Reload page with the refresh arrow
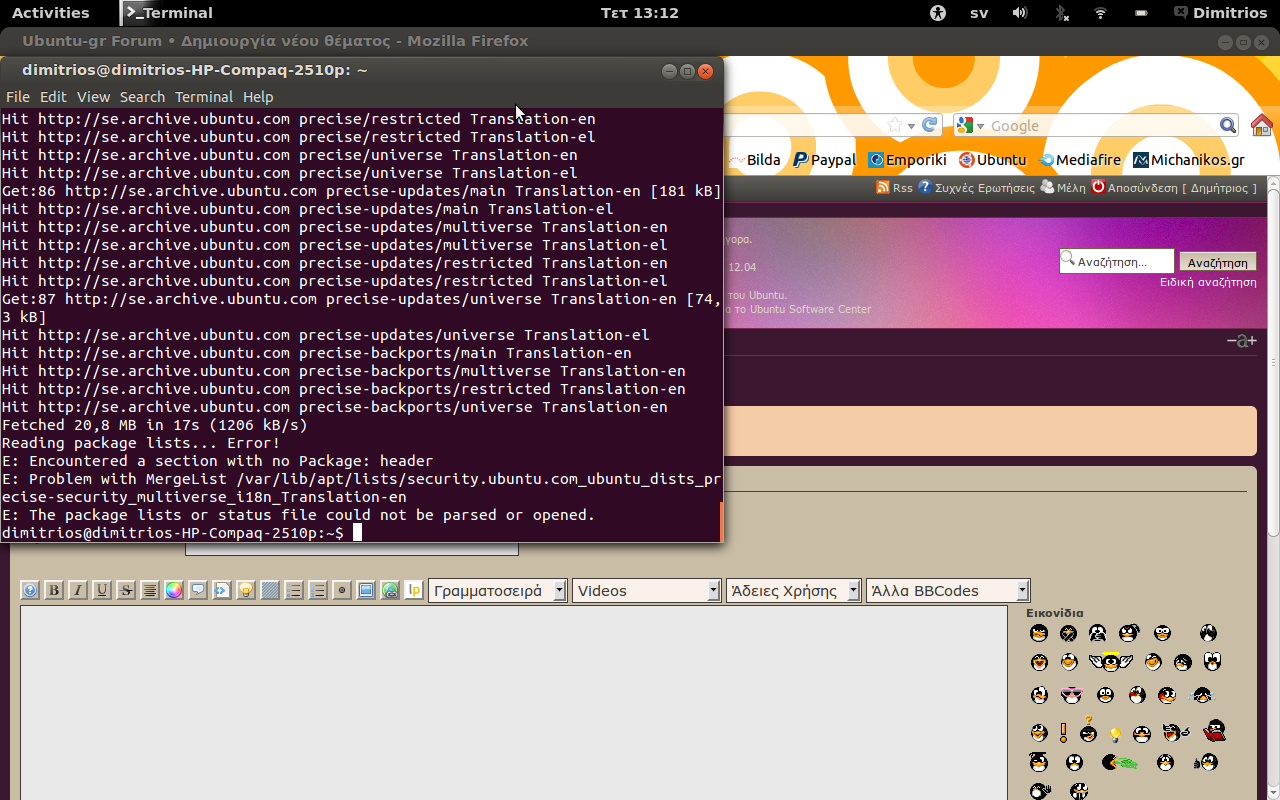 point(930,125)
